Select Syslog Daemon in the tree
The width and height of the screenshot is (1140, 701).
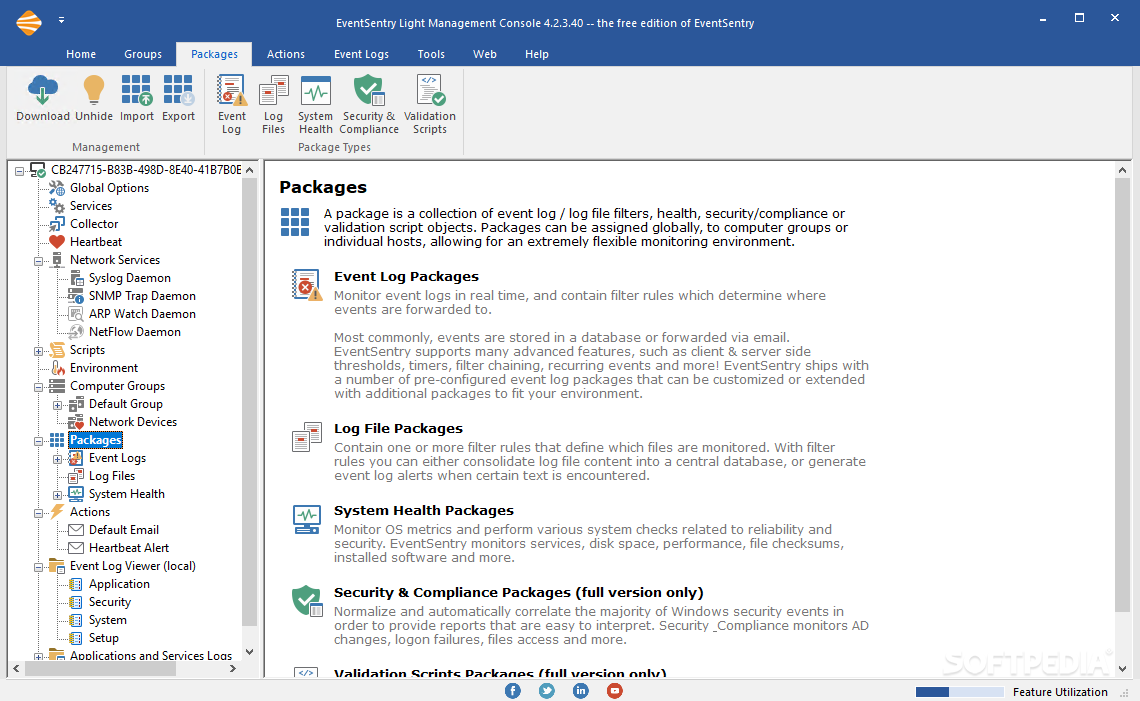click(x=129, y=278)
